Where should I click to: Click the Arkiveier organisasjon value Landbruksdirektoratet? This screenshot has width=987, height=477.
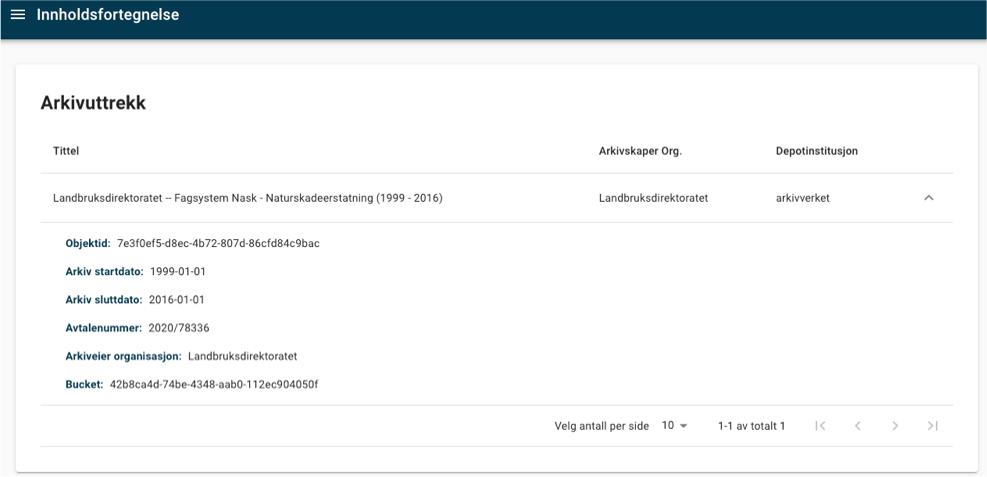coord(242,356)
